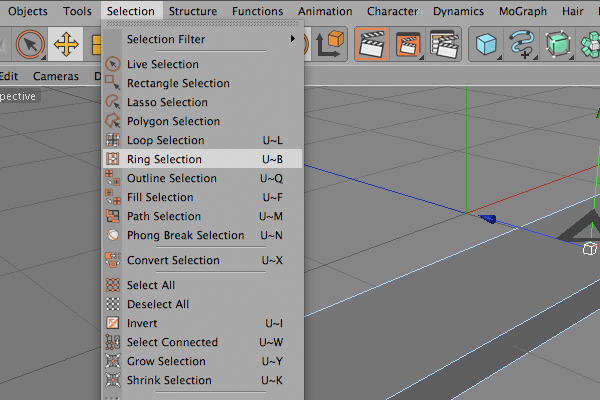
Task: Select the Live Selection arrow tool in toolbar
Action: click(x=30, y=44)
